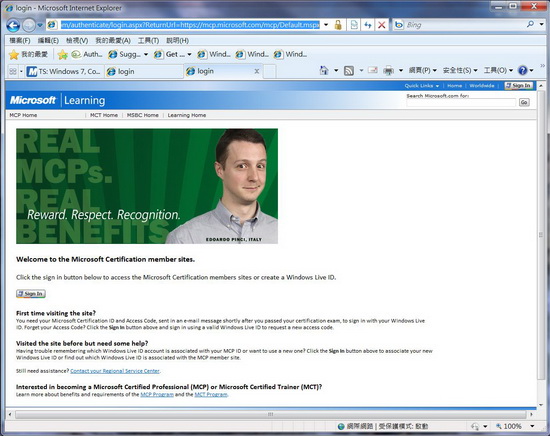Click the Search Microsoft.com text field
The height and width of the screenshot is (436, 550).
click(x=461, y=102)
